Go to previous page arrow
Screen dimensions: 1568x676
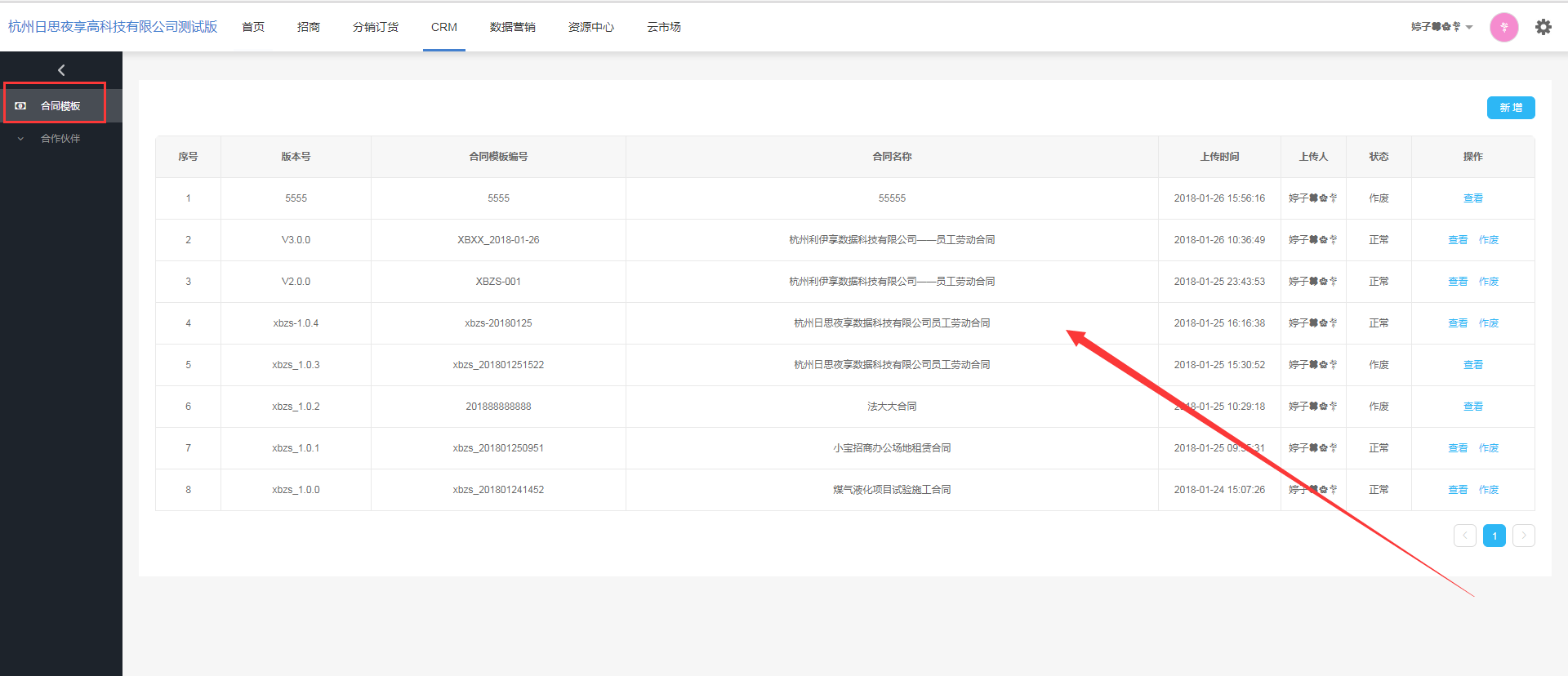pyautogui.click(x=1464, y=536)
